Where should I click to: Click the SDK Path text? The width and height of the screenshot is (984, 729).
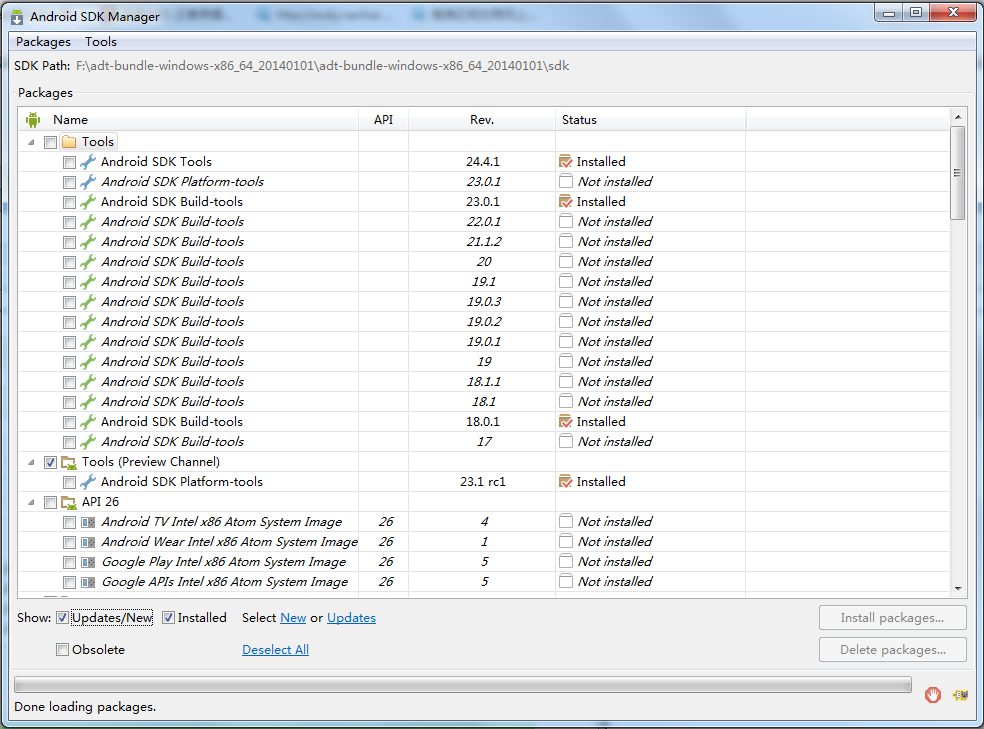pyautogui.click(x=323, y=66)
